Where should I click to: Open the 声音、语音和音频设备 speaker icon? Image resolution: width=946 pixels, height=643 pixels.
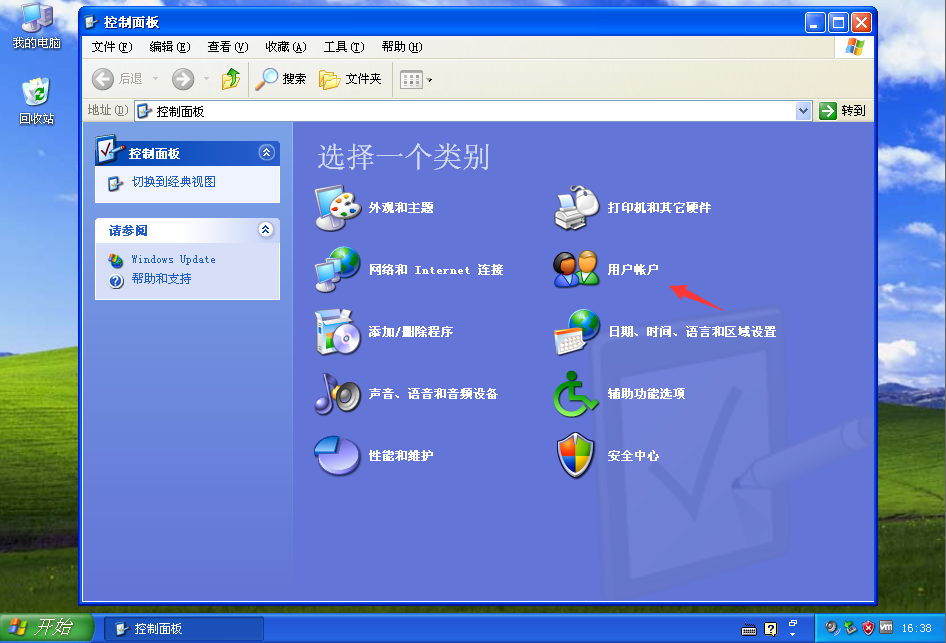337,394
